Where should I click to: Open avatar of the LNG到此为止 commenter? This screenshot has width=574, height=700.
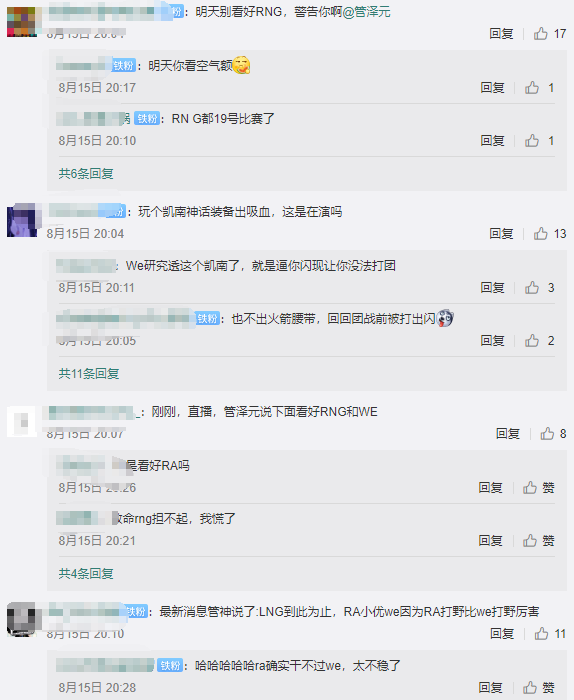pyautogui.click(x=22, y=620)
